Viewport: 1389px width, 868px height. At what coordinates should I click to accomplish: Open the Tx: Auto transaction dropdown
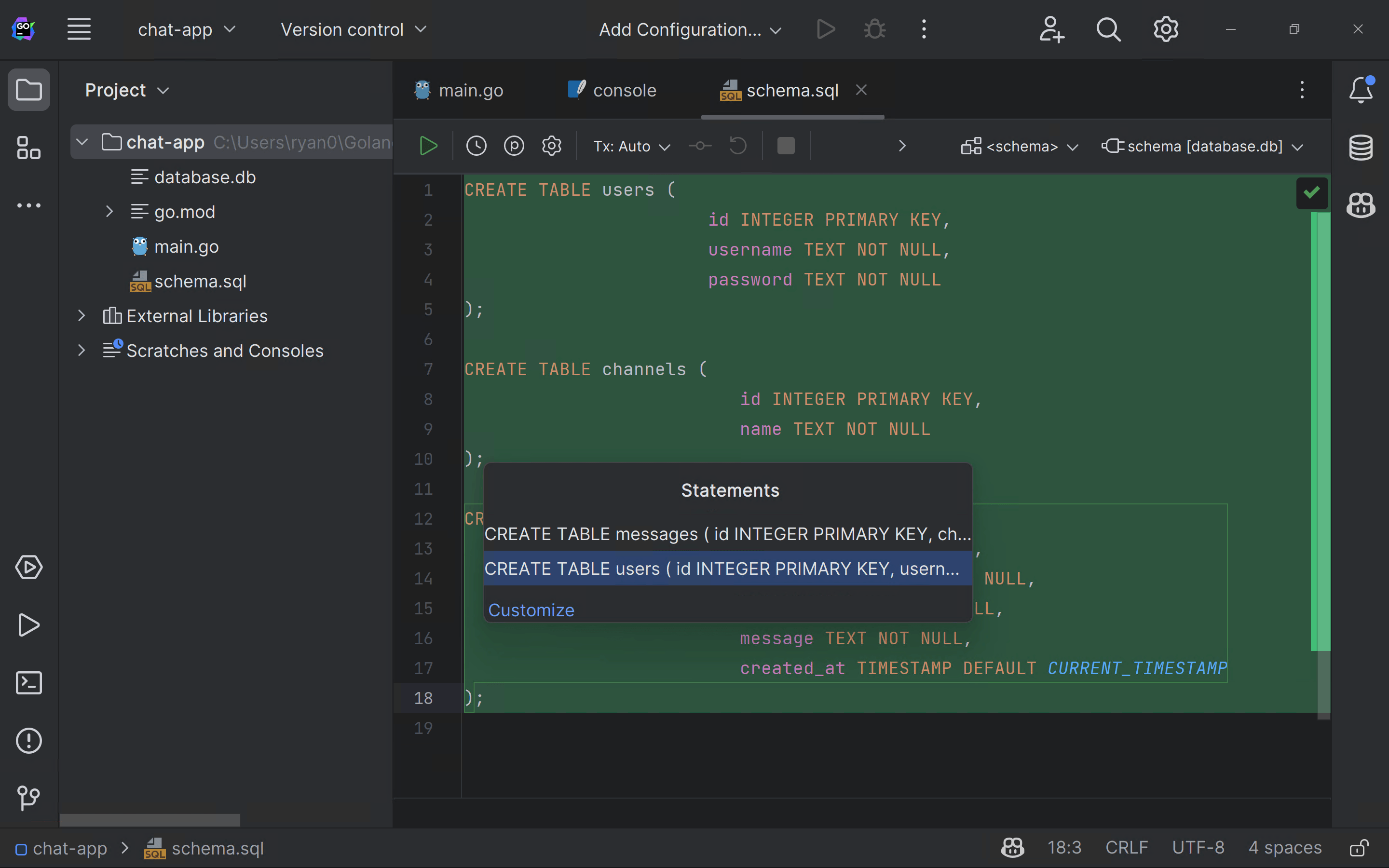click(629, 146)
